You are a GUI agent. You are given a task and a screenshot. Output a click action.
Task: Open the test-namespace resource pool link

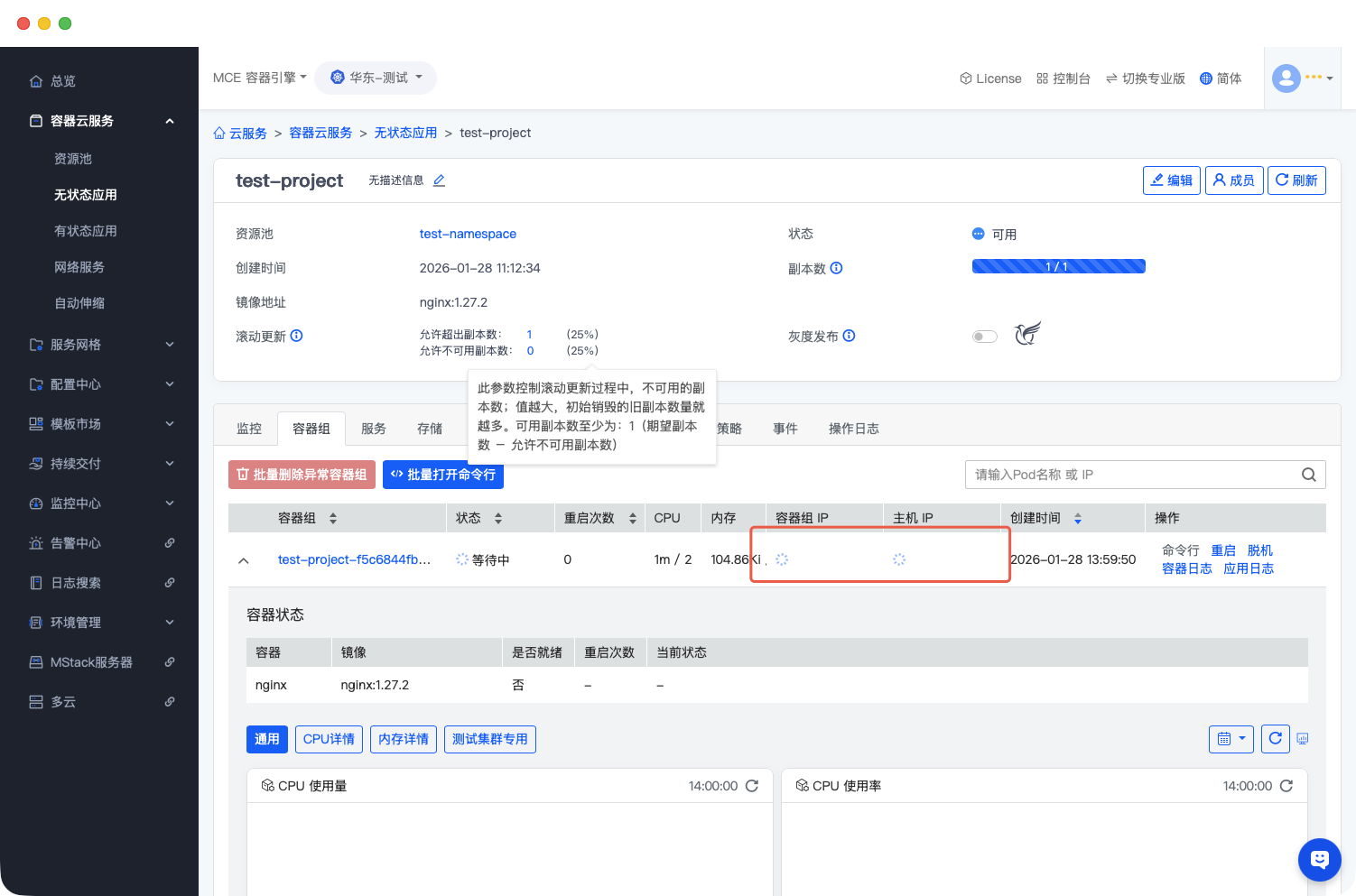coord(468,234)
